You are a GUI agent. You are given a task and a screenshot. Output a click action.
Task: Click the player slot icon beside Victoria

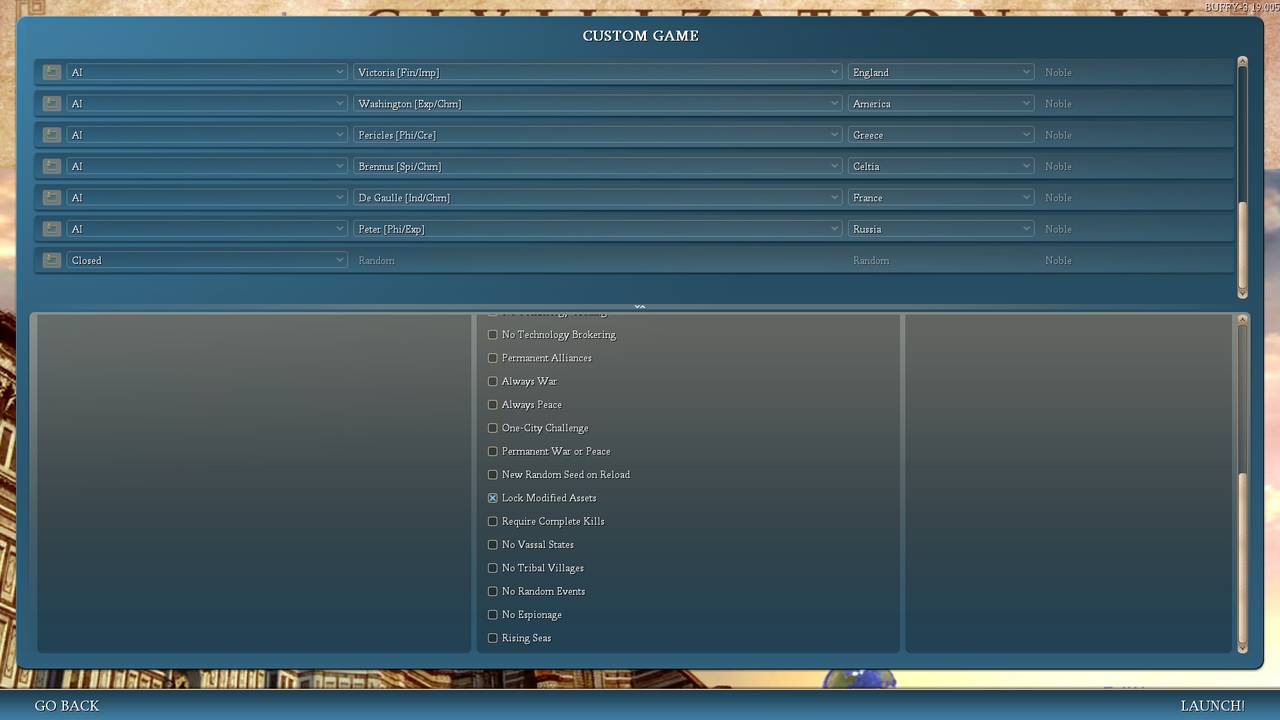(51, 72)
